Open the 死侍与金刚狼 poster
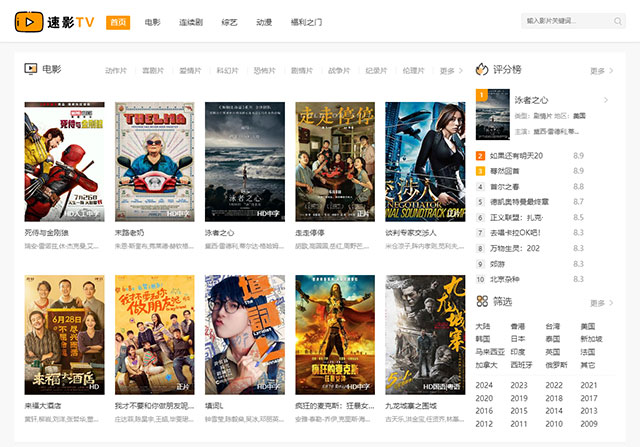The width and height of the screenshot is (640, 447). (64, 162)
